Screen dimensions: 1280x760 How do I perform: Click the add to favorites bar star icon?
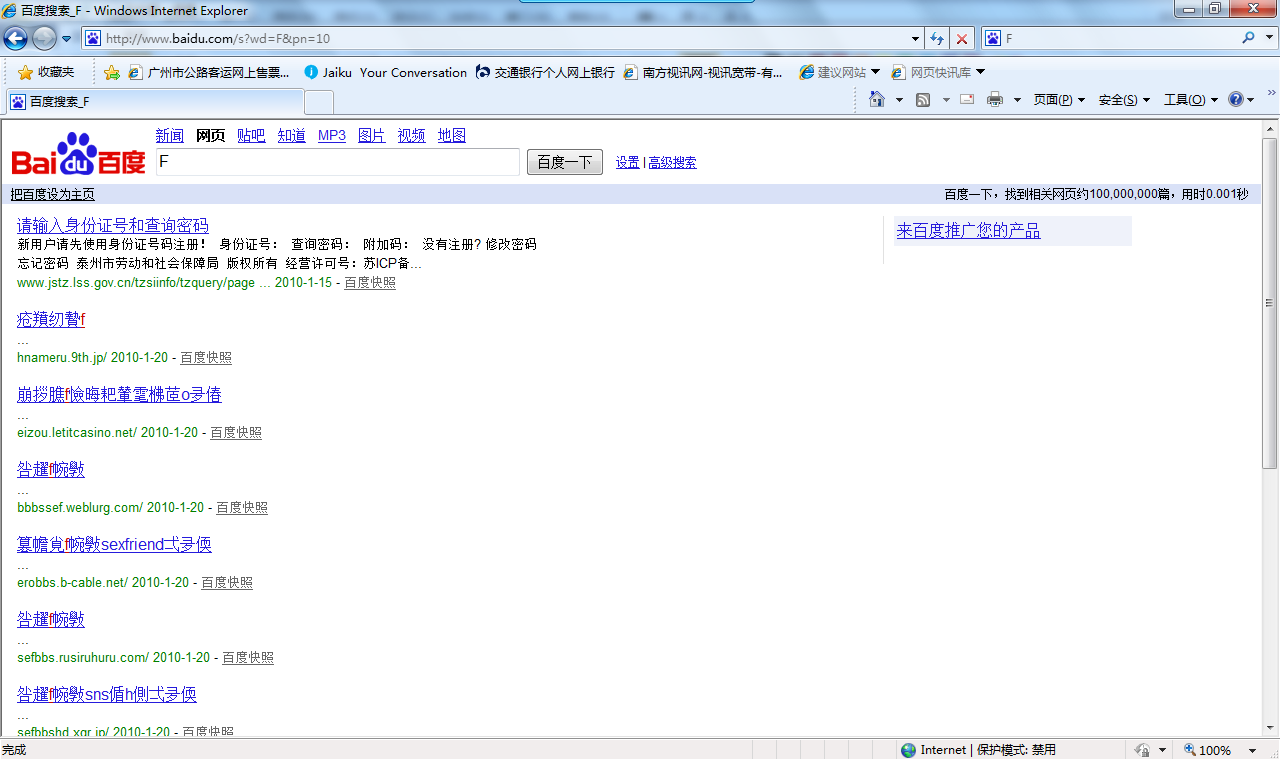point(112,72)
